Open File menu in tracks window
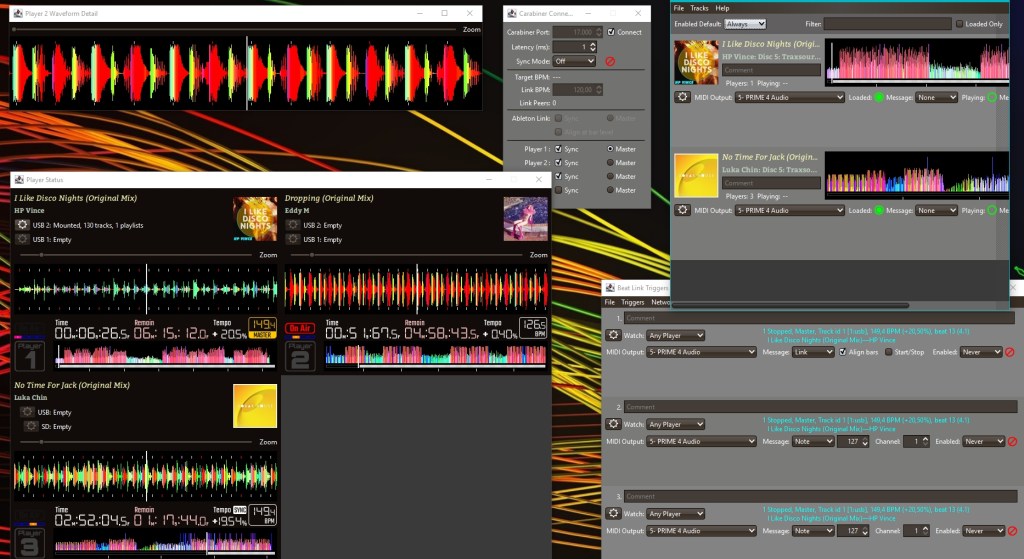Screen dimensions: 1024x559 pos(679,8)
